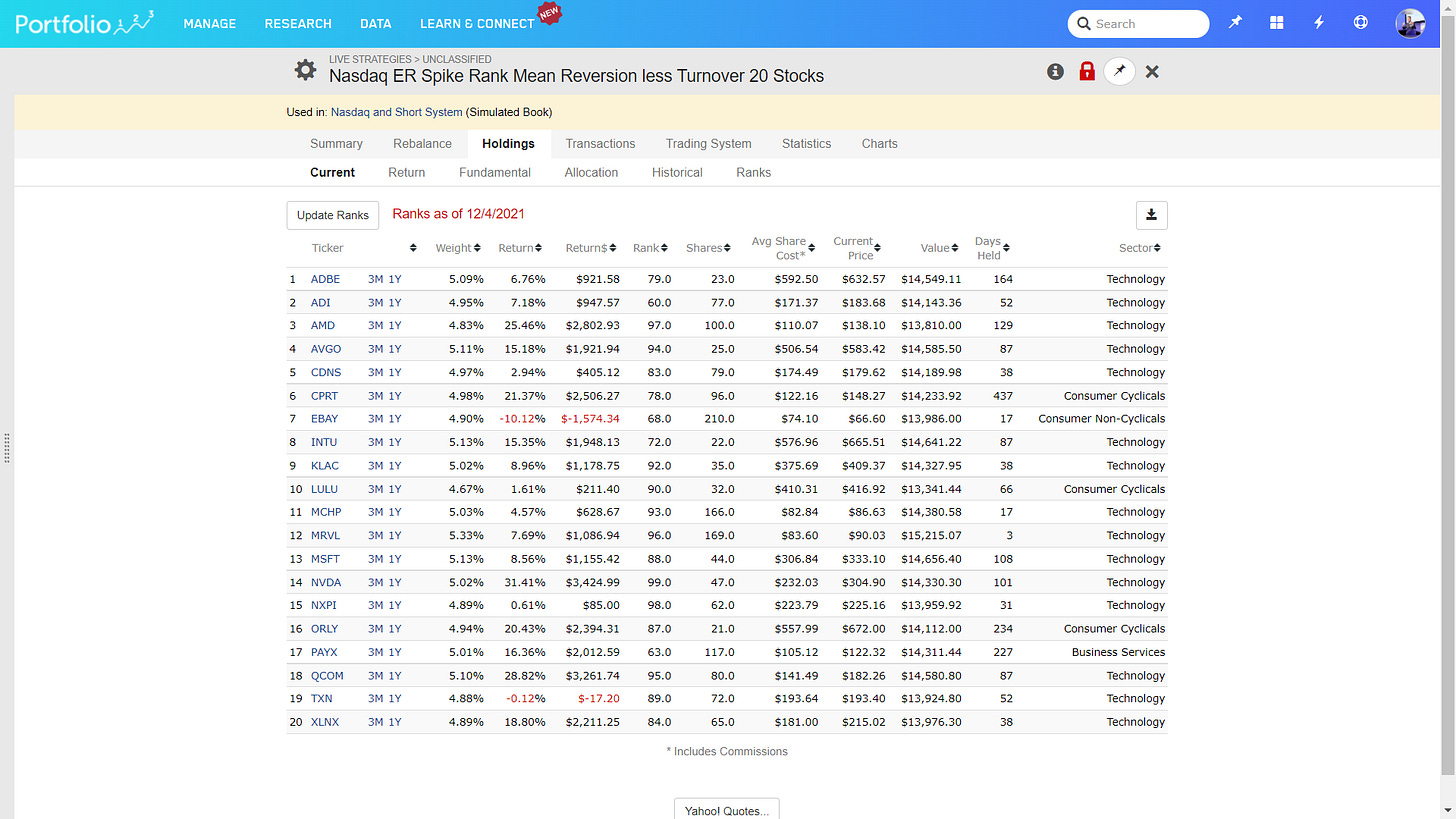Sort by Rank column

[x=651, y=248]
